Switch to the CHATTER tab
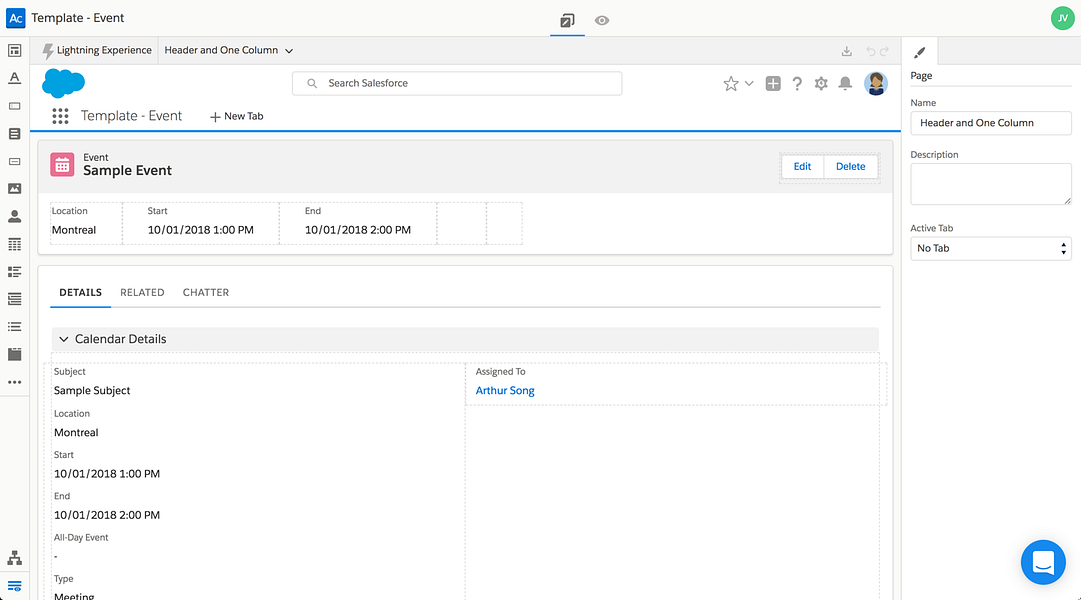 click(x=205, y=292)
